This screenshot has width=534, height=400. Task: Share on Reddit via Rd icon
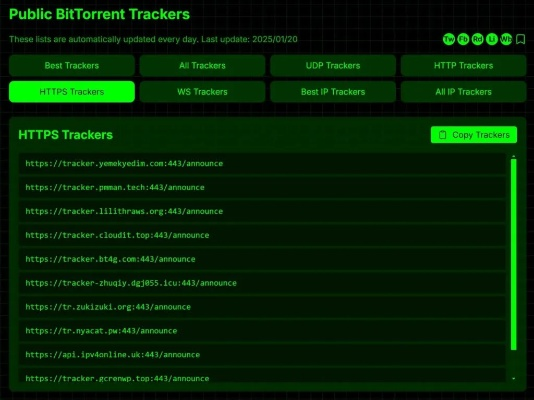[477, 39]
